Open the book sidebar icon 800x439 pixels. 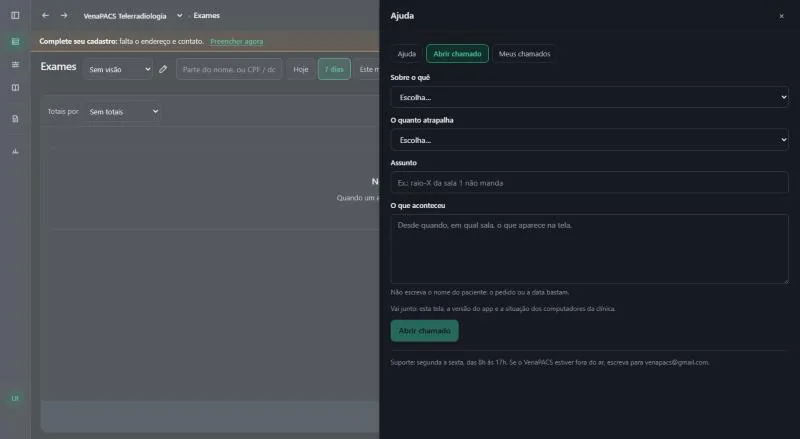15,88
